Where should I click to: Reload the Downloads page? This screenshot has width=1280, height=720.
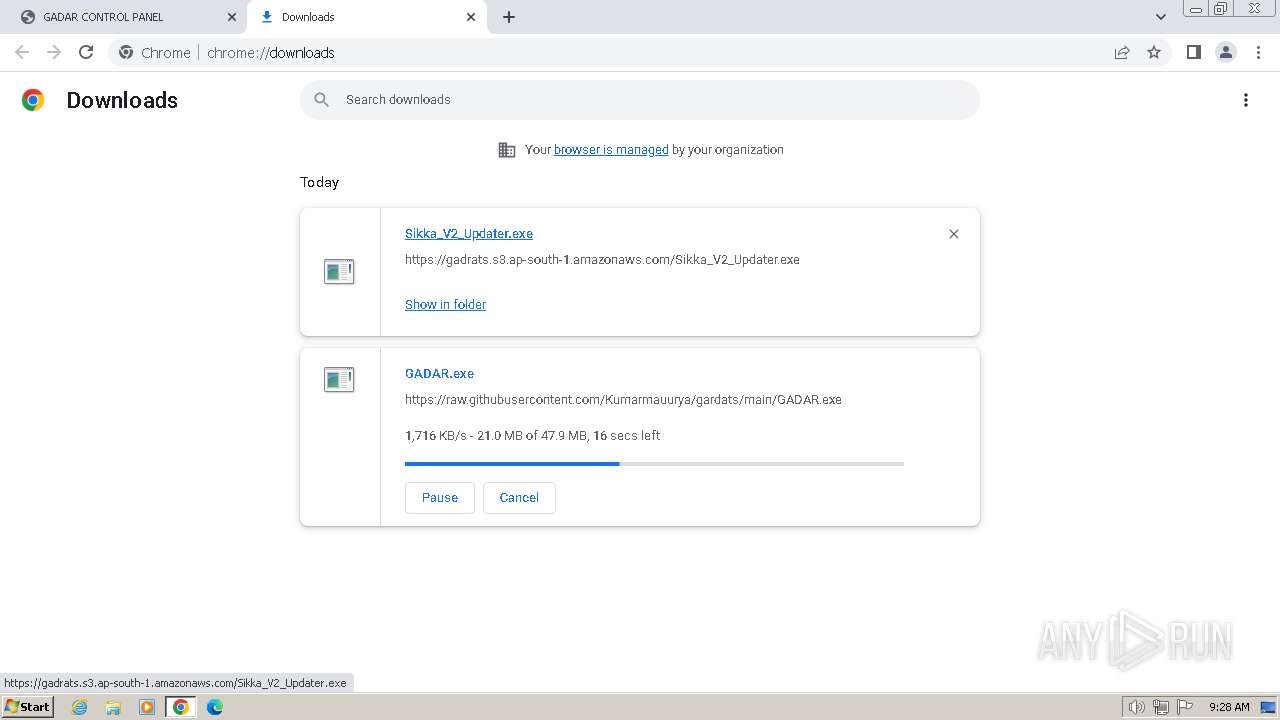86,52
